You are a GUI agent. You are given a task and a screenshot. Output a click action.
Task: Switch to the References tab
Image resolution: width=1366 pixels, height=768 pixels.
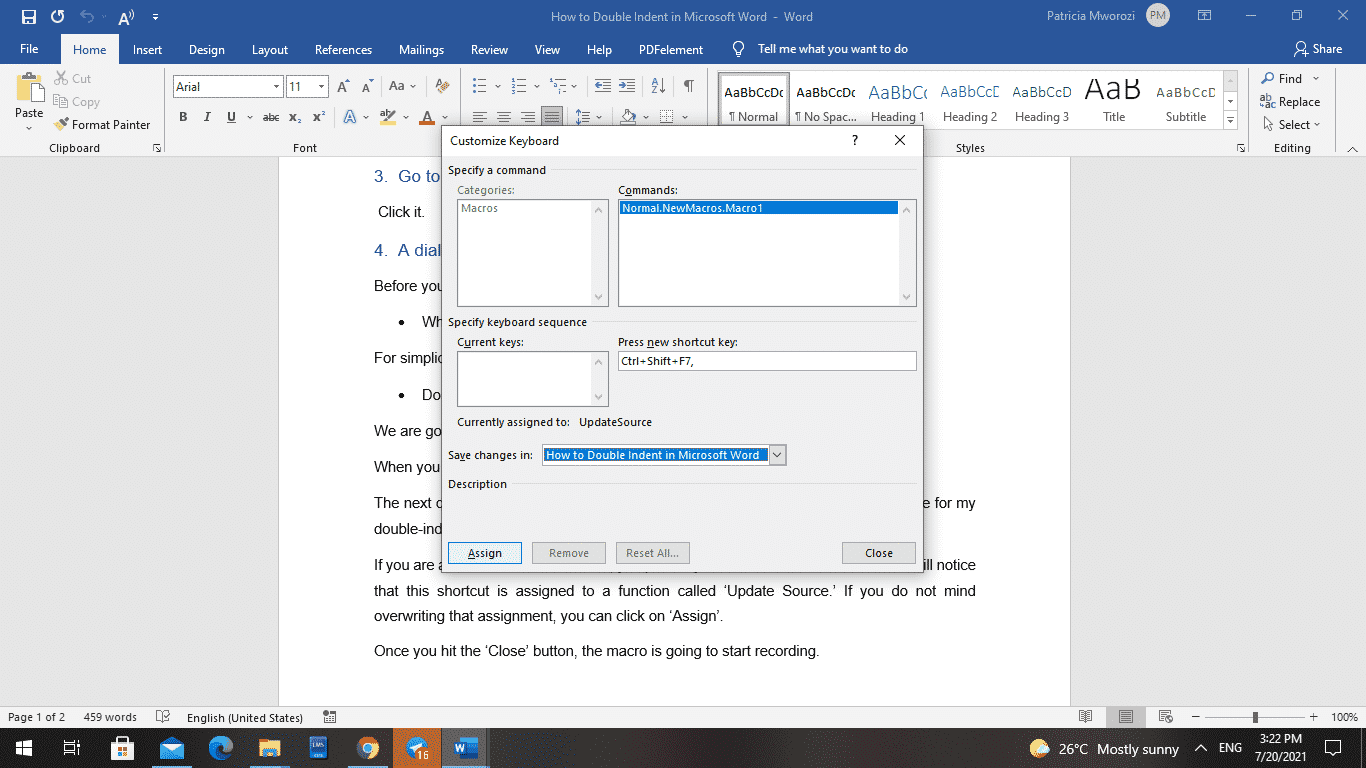[343, 49]
